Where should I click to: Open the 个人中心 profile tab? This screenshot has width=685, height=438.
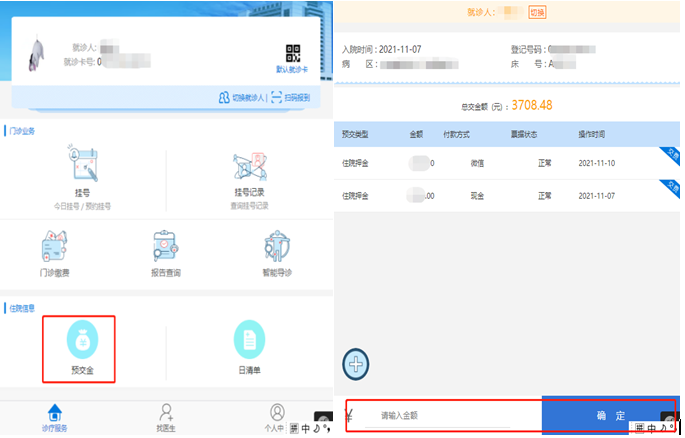(276, 417)
